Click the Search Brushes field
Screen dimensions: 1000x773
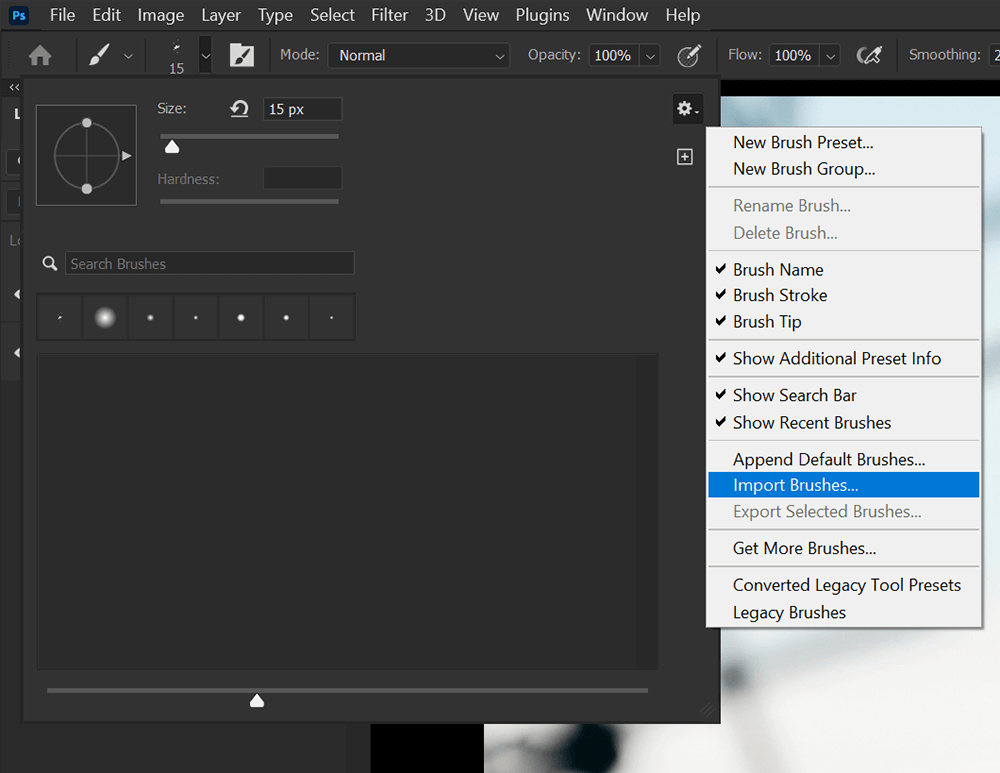[209, 263]
